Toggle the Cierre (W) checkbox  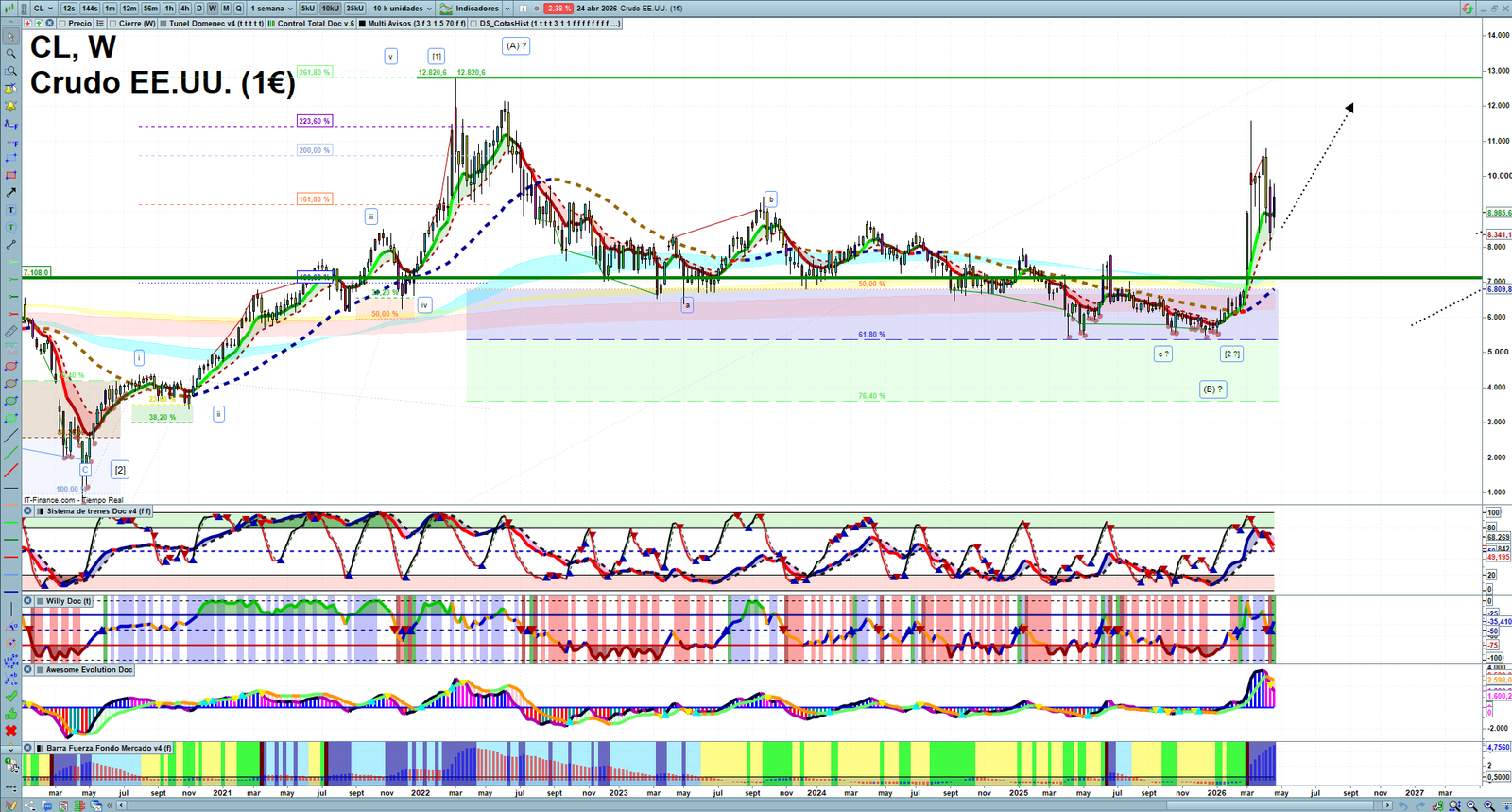coord(113,24)
